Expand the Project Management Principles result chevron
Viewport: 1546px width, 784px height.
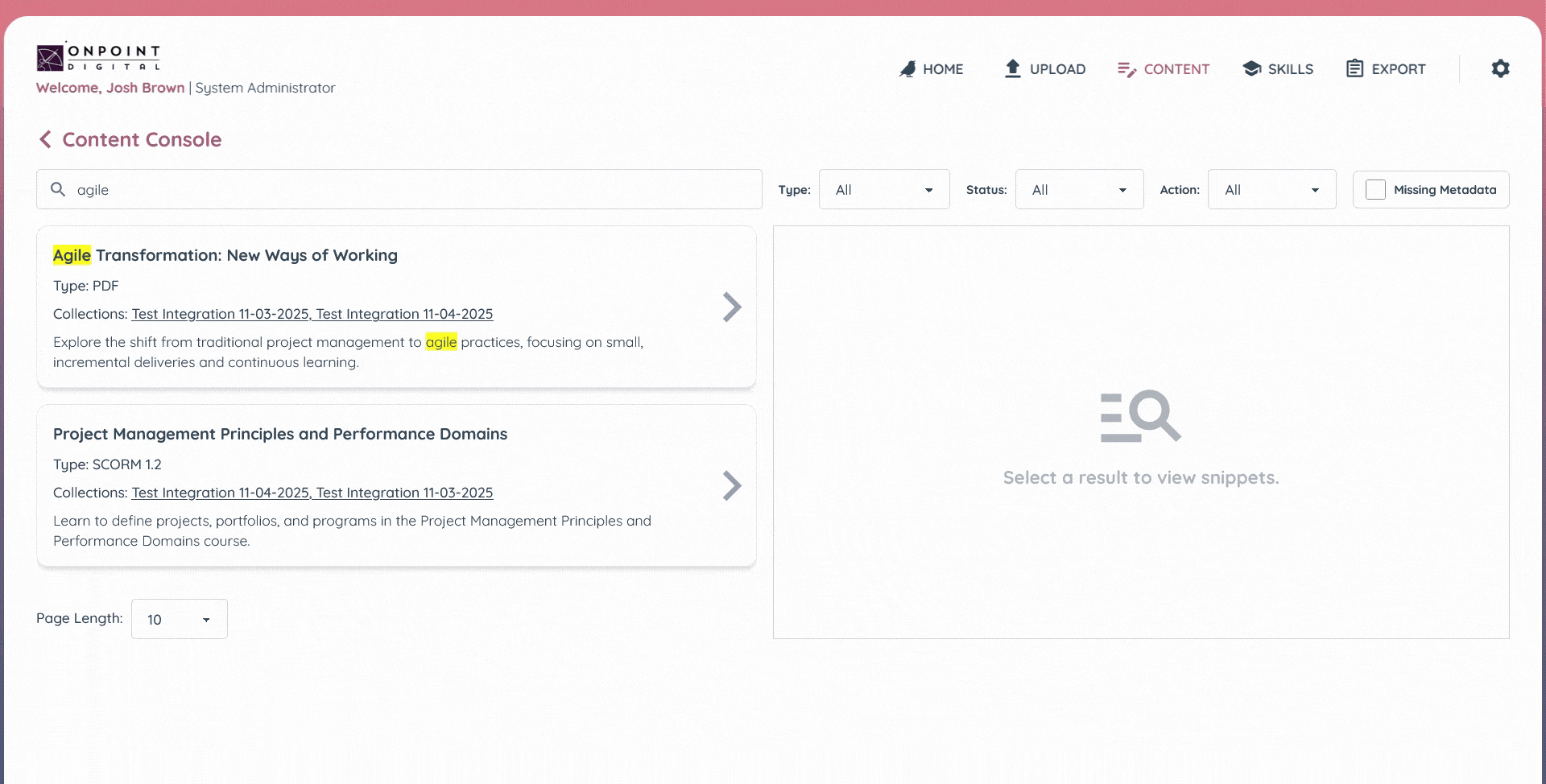click(x=731, y=485)
